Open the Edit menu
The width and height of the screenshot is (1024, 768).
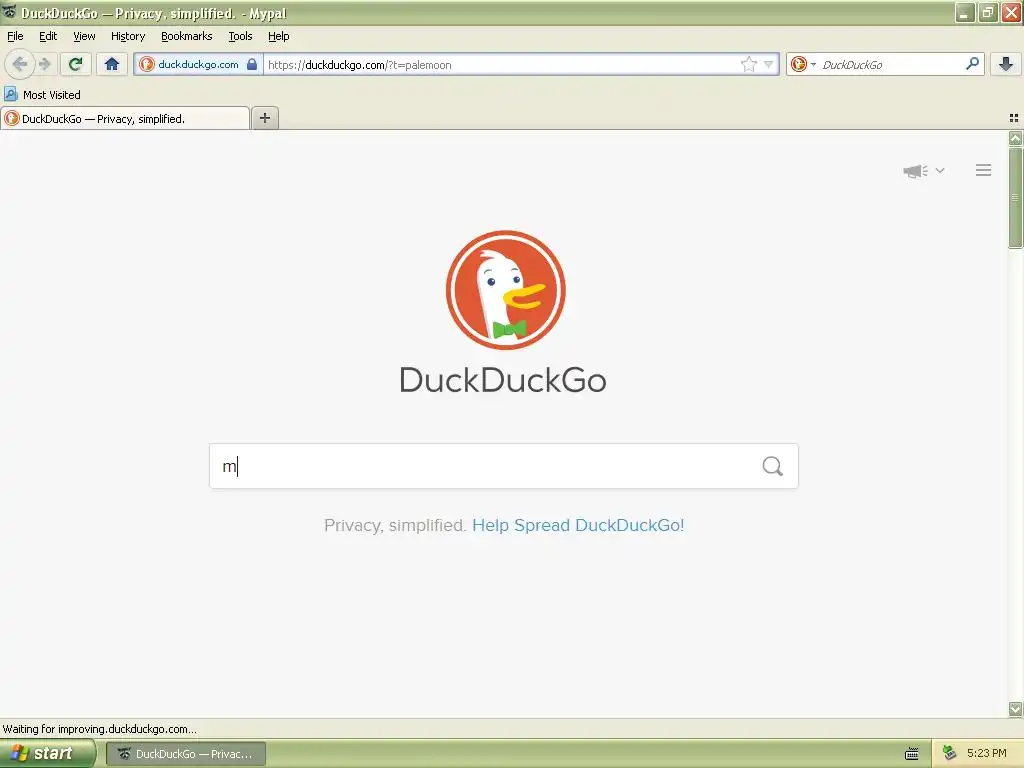click(x=48, y=36)
